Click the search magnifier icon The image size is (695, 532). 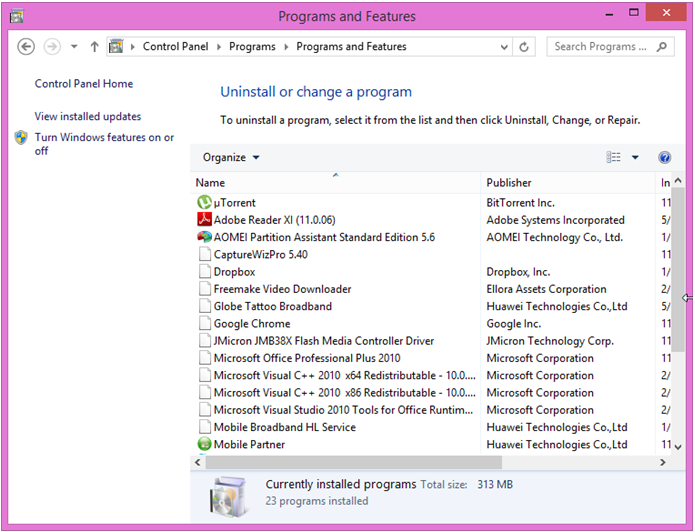662,47
